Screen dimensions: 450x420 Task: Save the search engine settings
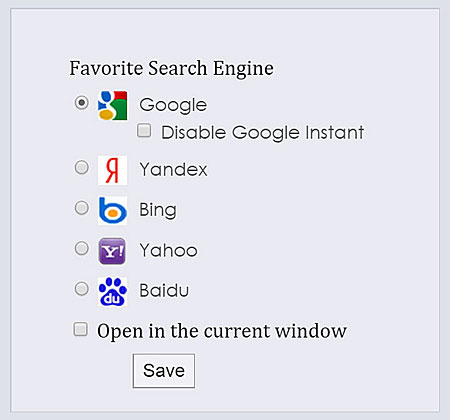164,371
